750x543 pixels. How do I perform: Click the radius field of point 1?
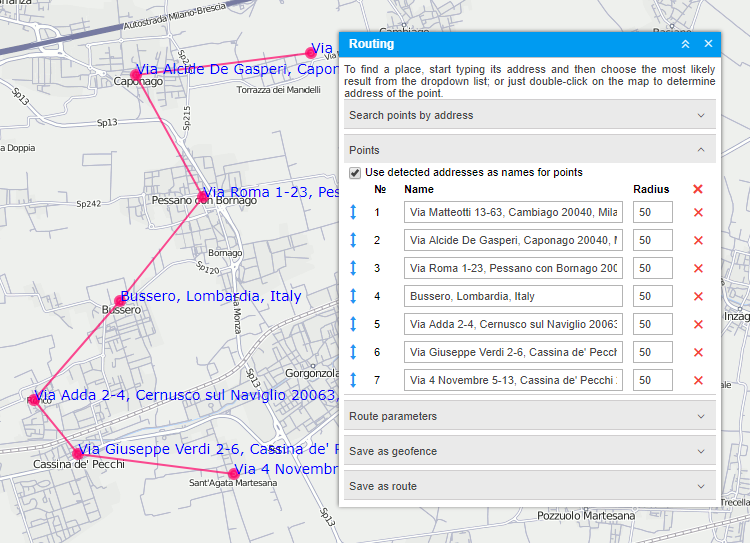tap(652, 212)
